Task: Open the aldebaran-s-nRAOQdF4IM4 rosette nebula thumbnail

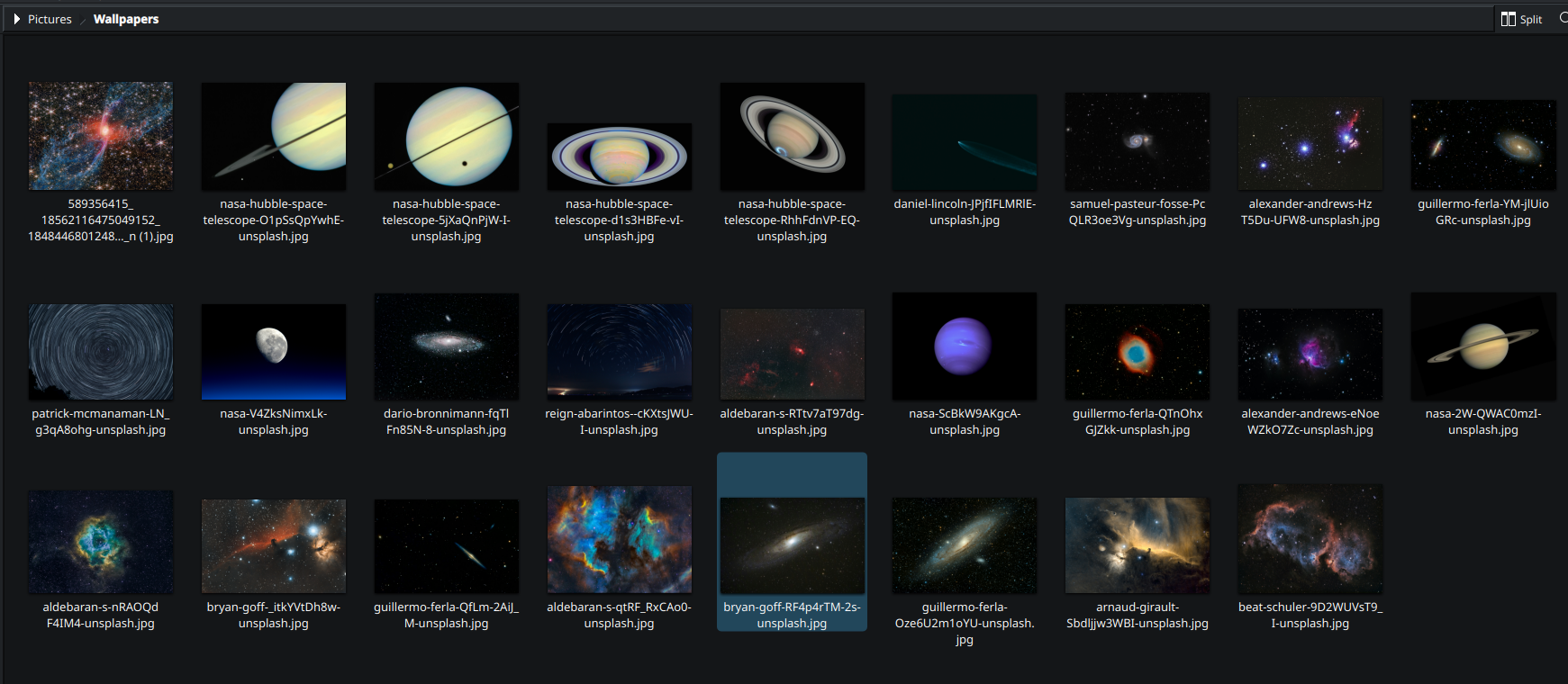Action: coord(101,542)
